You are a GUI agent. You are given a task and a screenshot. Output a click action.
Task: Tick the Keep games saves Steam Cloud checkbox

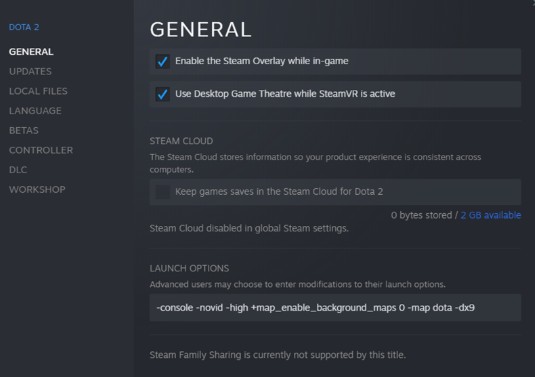pos(162,192)
